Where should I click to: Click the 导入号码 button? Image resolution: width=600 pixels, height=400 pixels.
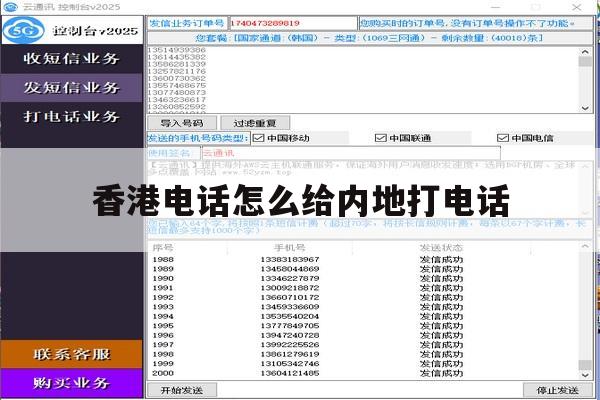(182, 123)
